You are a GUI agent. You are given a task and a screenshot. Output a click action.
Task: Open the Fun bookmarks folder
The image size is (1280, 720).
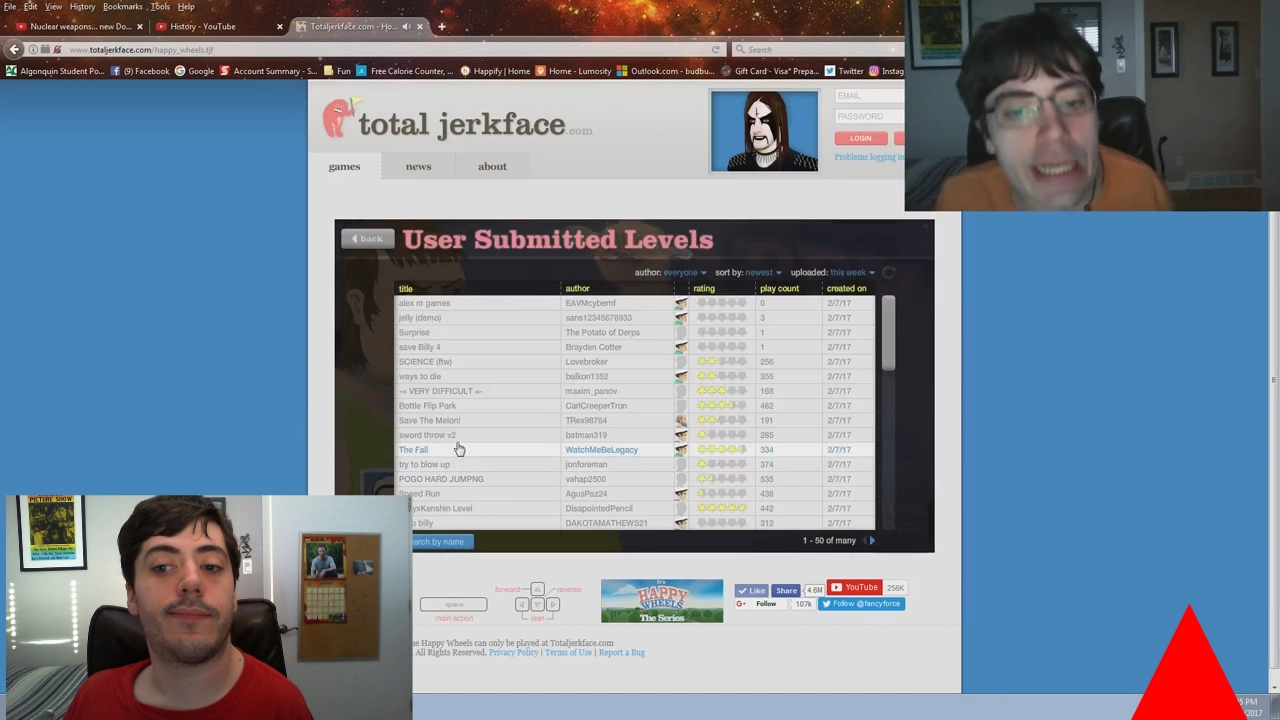[x=336, y=71]
